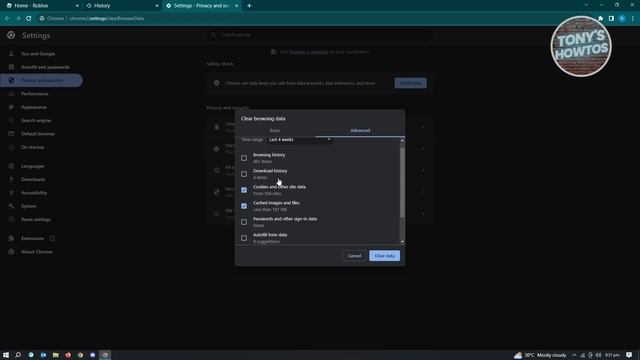Open the Time range dropdown
640x360 pixels.
[300, 140]
